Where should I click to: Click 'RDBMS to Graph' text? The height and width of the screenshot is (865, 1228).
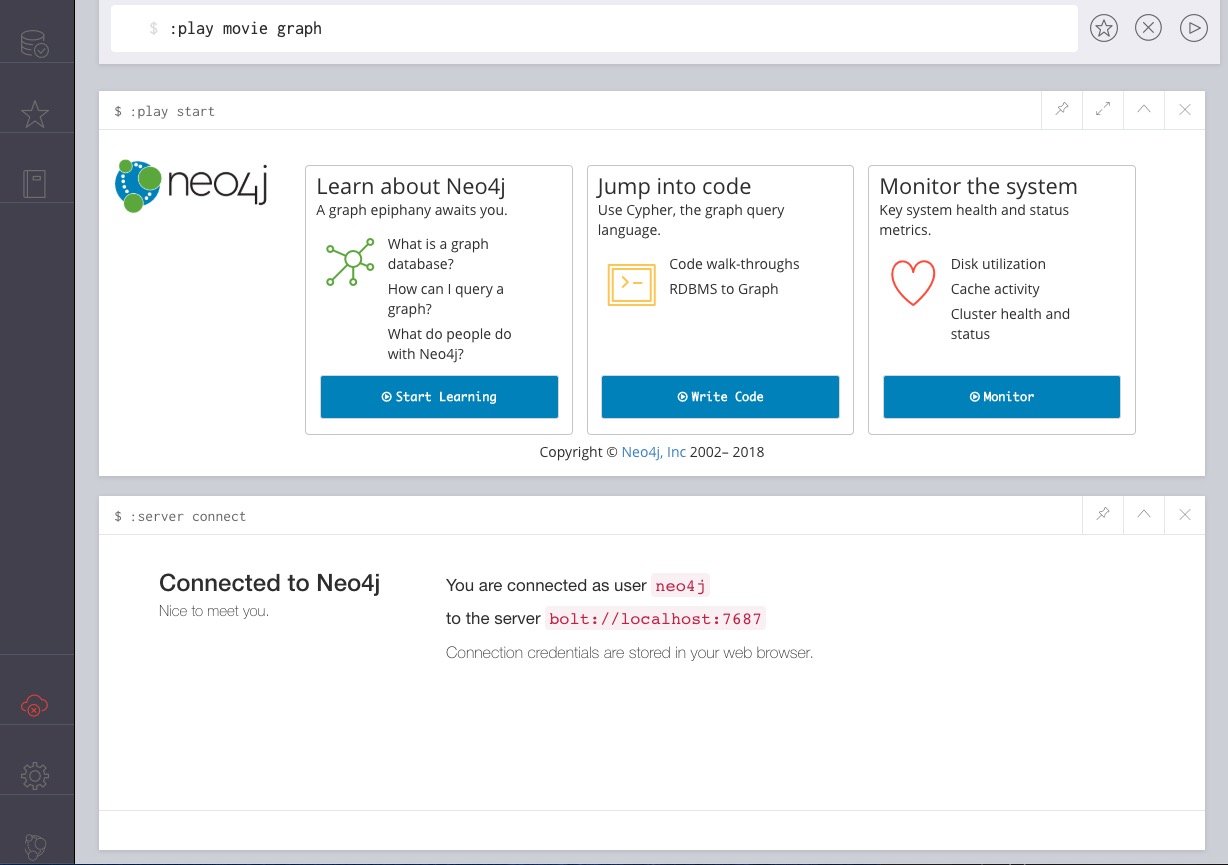[723, 289]
